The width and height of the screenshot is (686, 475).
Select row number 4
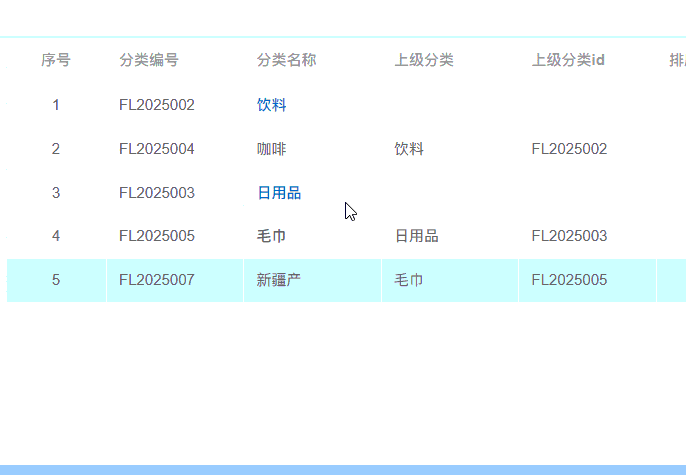[56, 236]
